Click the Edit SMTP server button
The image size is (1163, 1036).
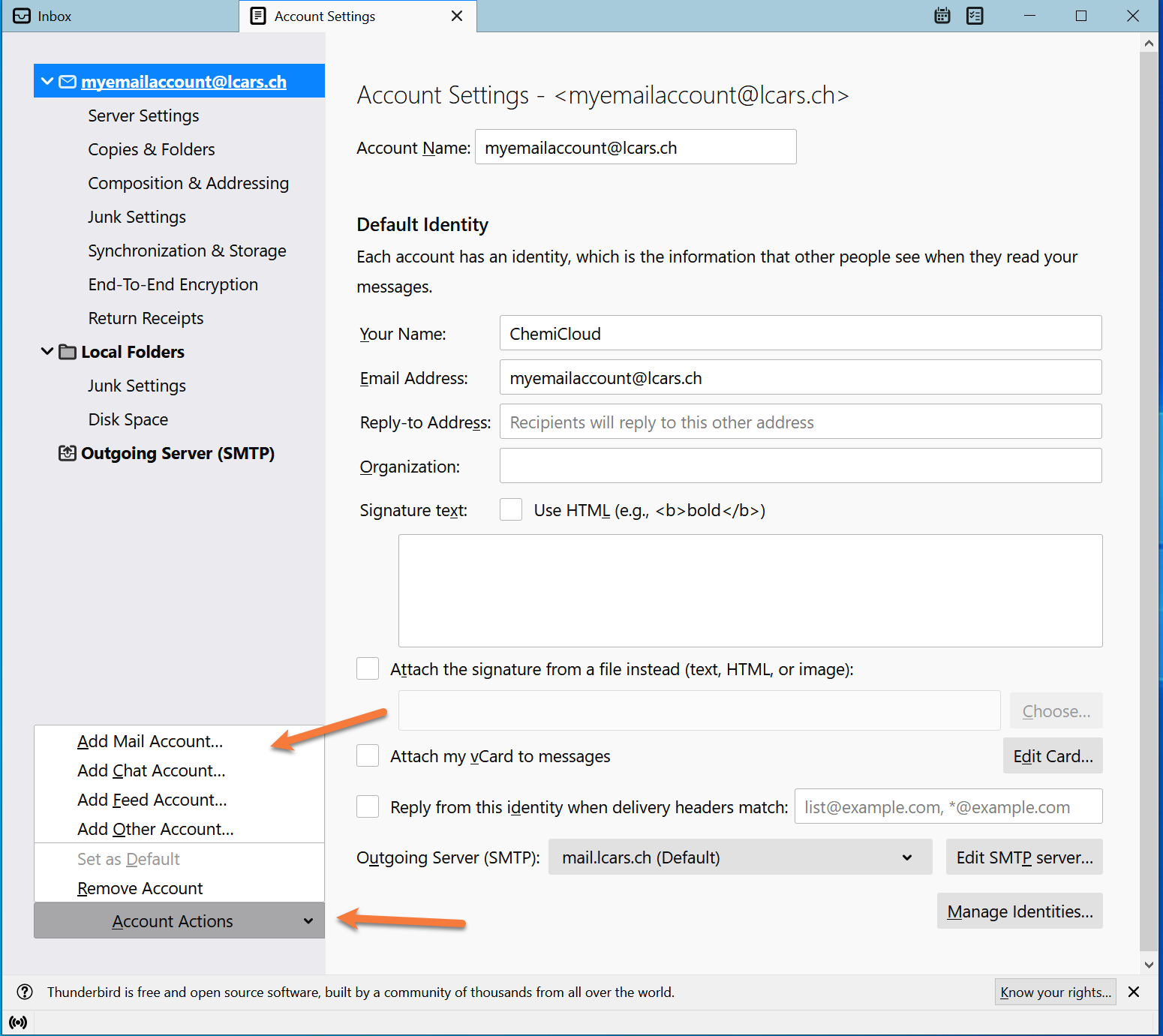pos(1023,857)
